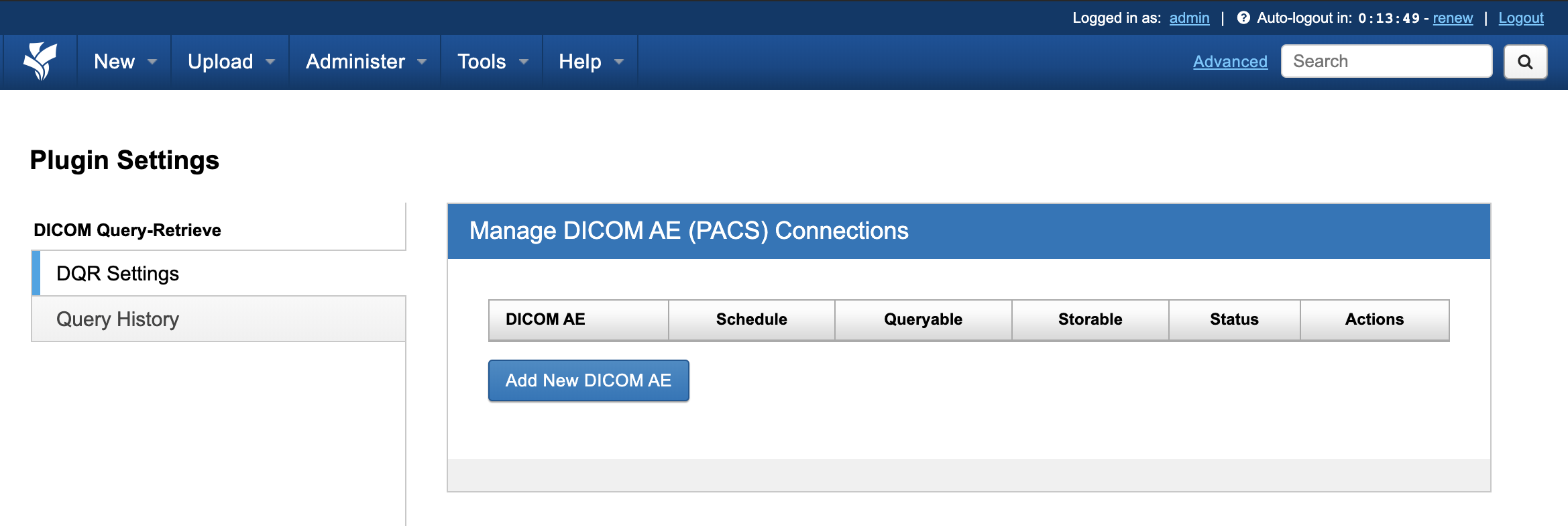The width and height of the screenshot is (1568, 526).
Task: Click the Queryable column header
Action: (x=923, y=319)
